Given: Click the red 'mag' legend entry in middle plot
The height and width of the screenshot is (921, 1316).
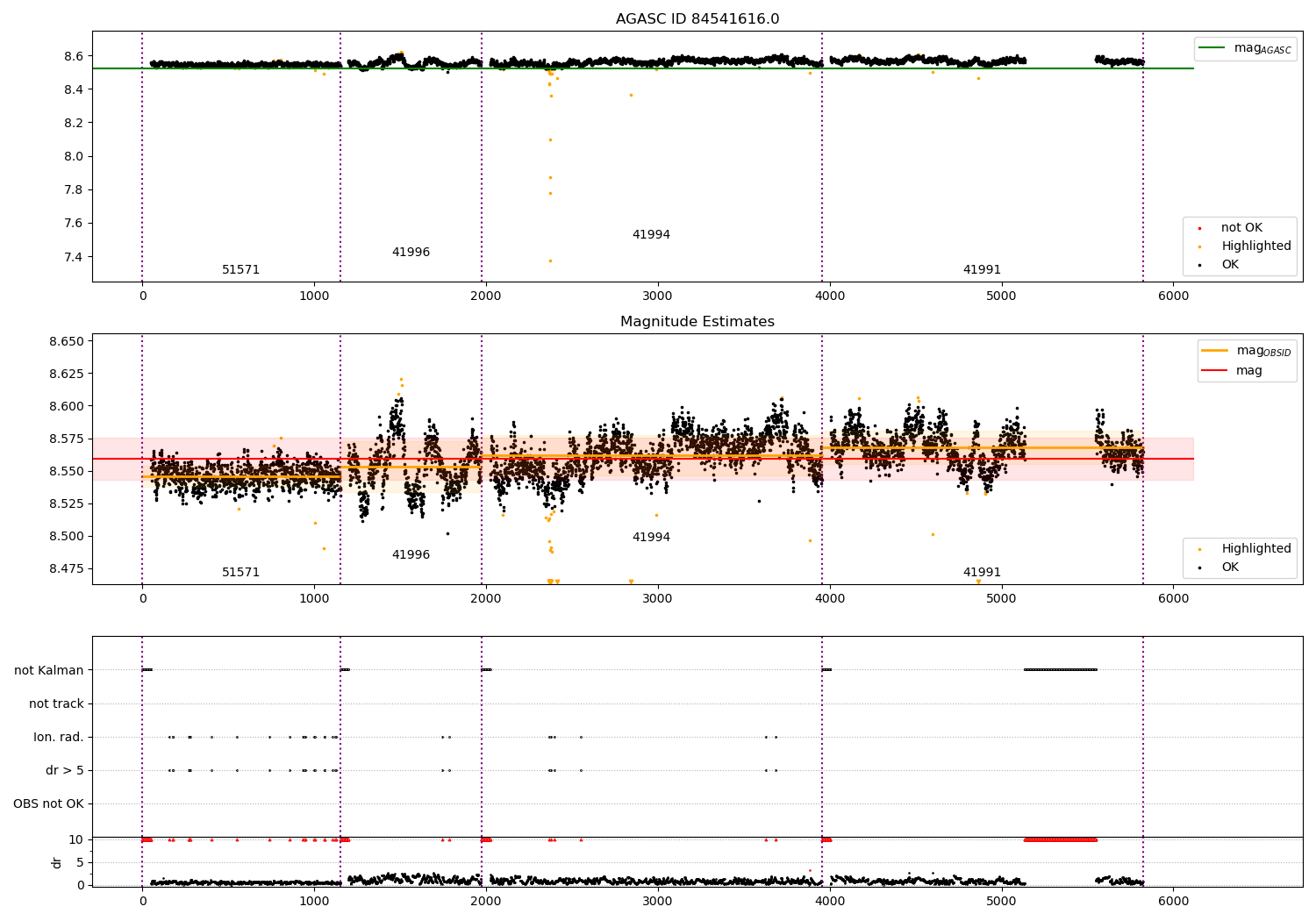Looking at the screenshot, I should pos(1232,371).
